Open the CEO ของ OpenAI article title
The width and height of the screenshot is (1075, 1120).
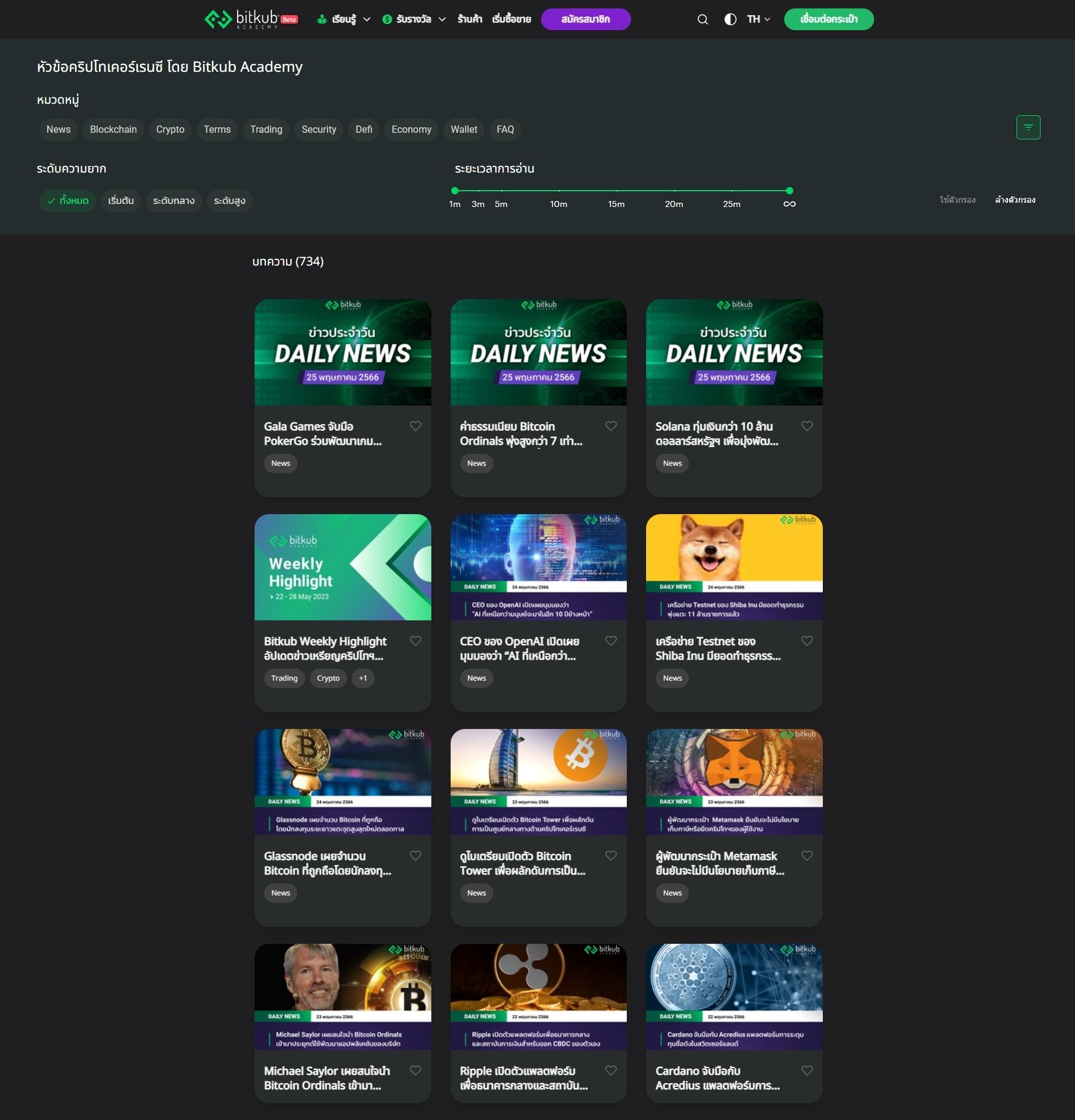519,649
